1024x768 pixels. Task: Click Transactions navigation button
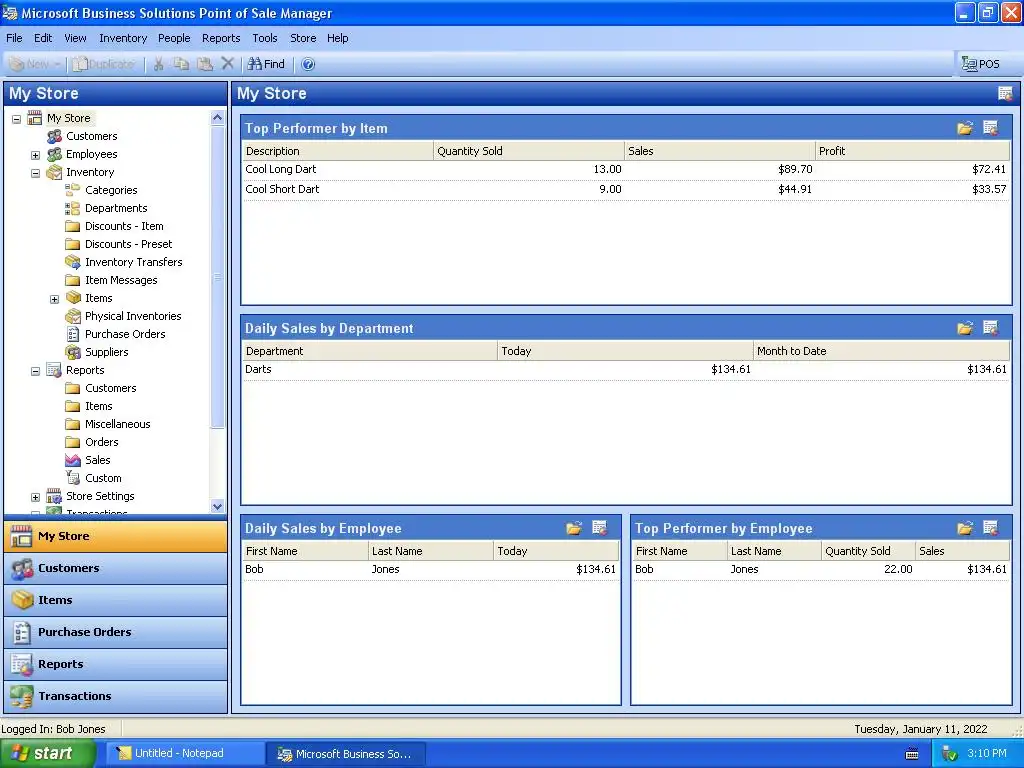pos(116,696)
